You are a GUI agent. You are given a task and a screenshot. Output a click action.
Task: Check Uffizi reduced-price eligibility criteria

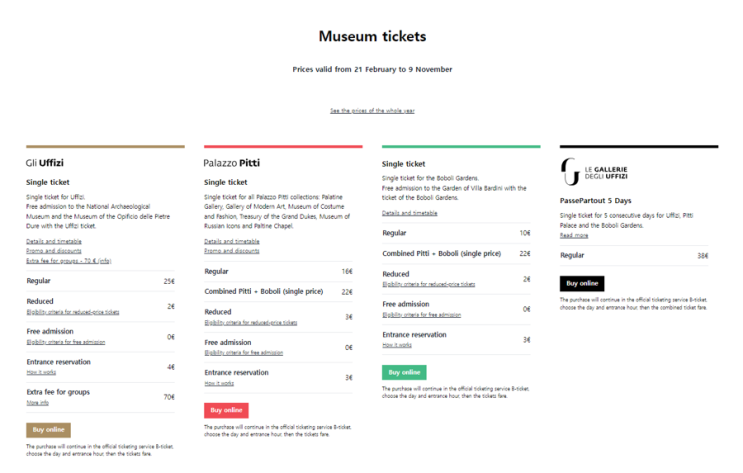[x=72, y=312]
